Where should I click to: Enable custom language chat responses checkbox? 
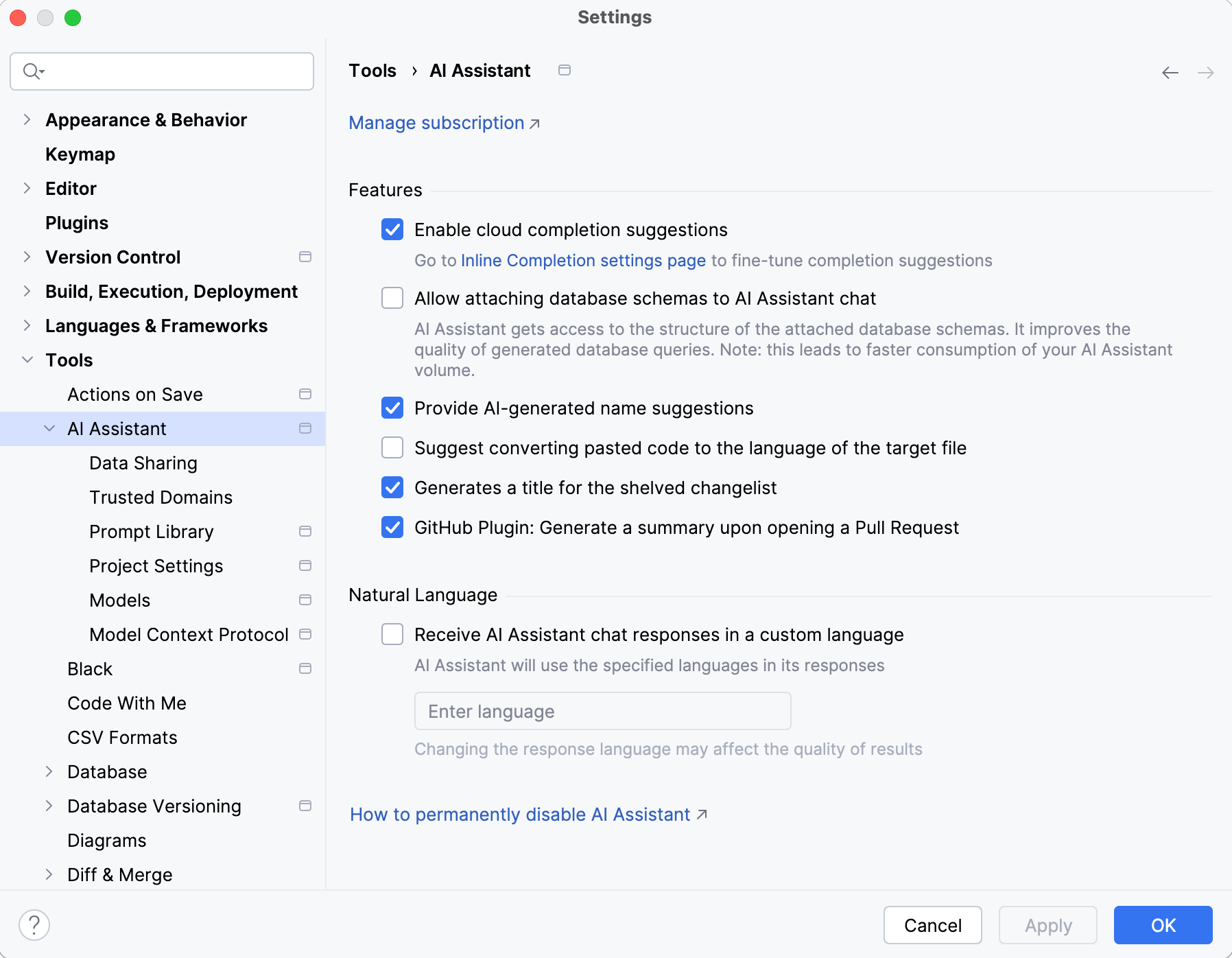(392, 635)
